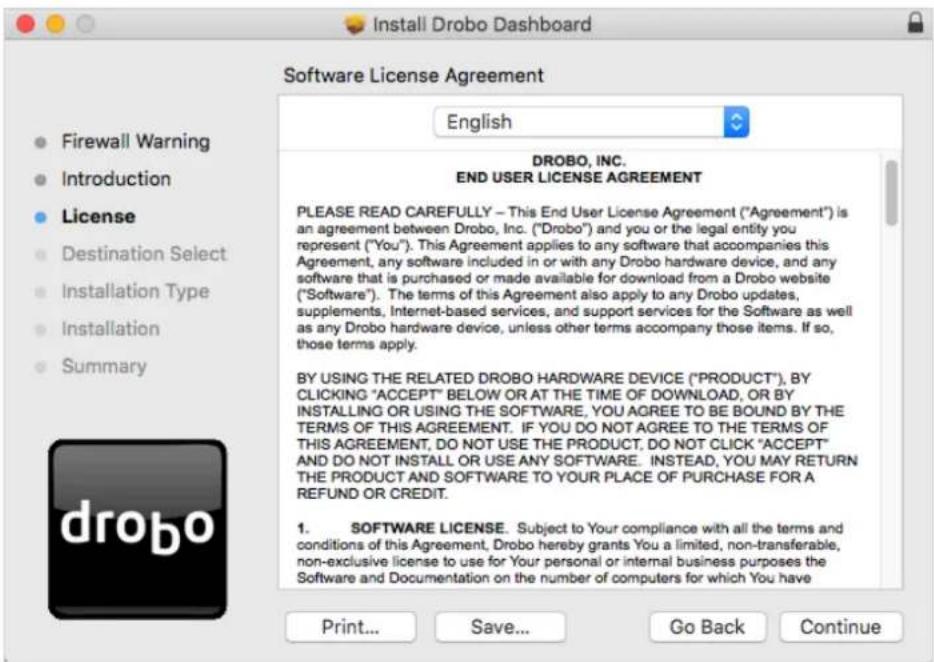Click the PLEASE READ CAREFULLY paragraph
Screen dimensions: 934x662
575,278
